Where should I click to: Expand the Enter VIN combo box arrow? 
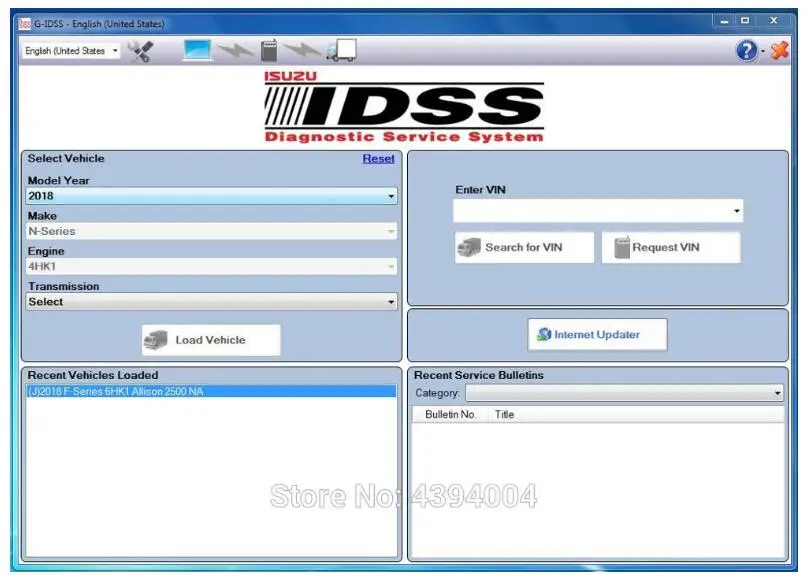(737, 211)
